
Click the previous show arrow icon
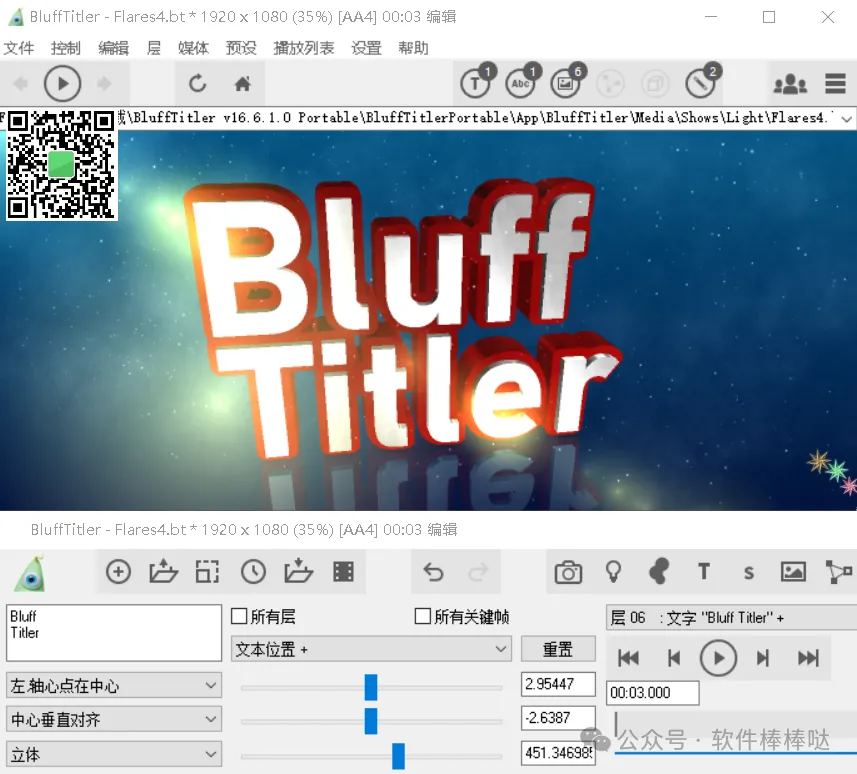(x=21, y=84)
